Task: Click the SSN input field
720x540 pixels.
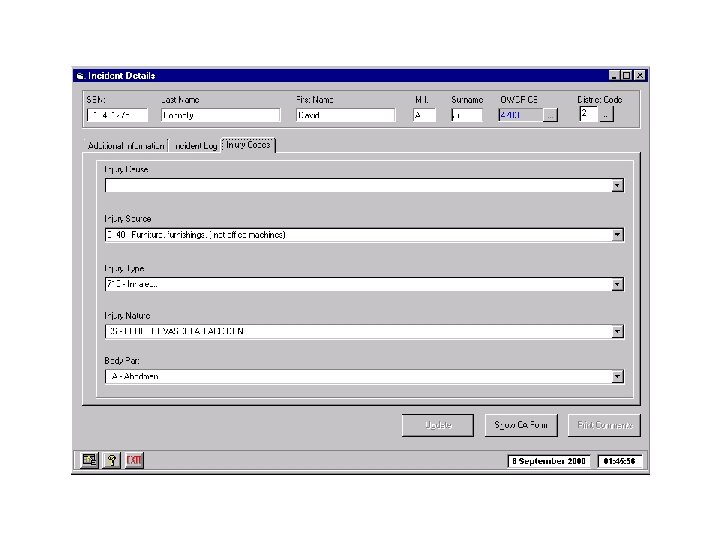Action: [x=117, y=115]
